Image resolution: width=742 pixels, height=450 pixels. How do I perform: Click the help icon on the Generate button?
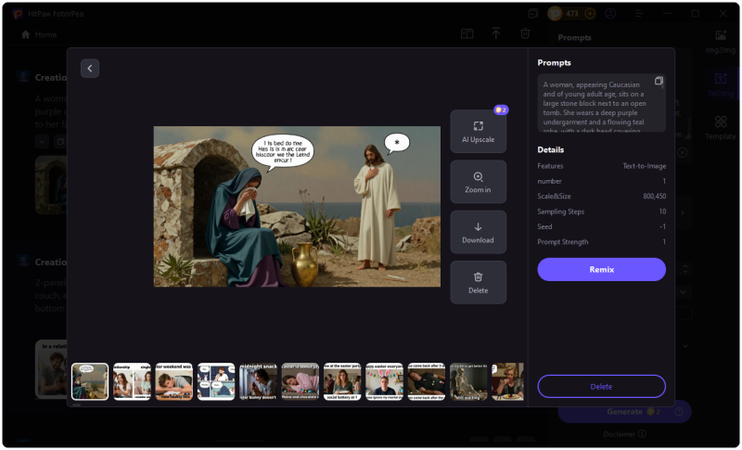(x=679, y=412)
